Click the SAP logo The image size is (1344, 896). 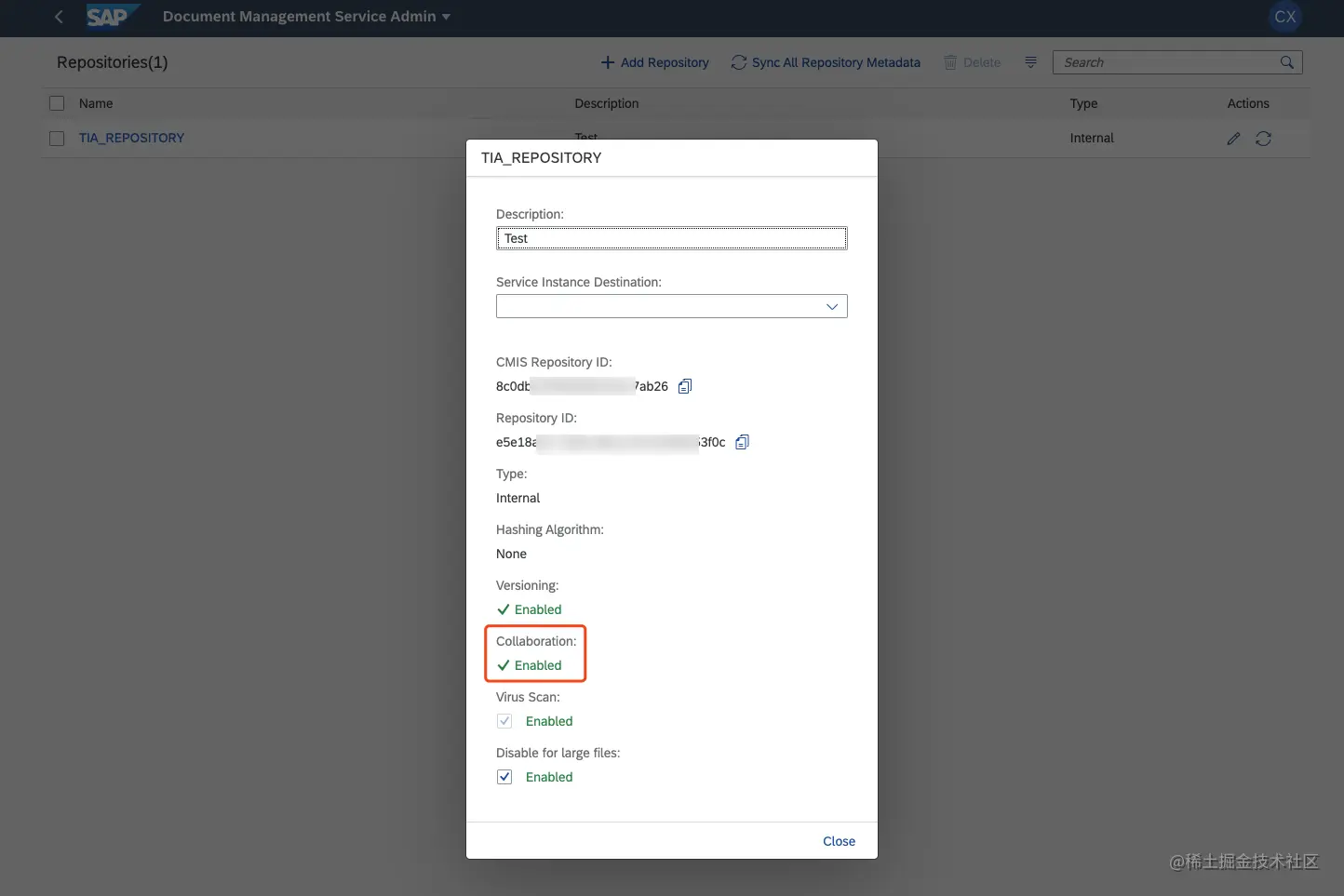coord(113,17)
